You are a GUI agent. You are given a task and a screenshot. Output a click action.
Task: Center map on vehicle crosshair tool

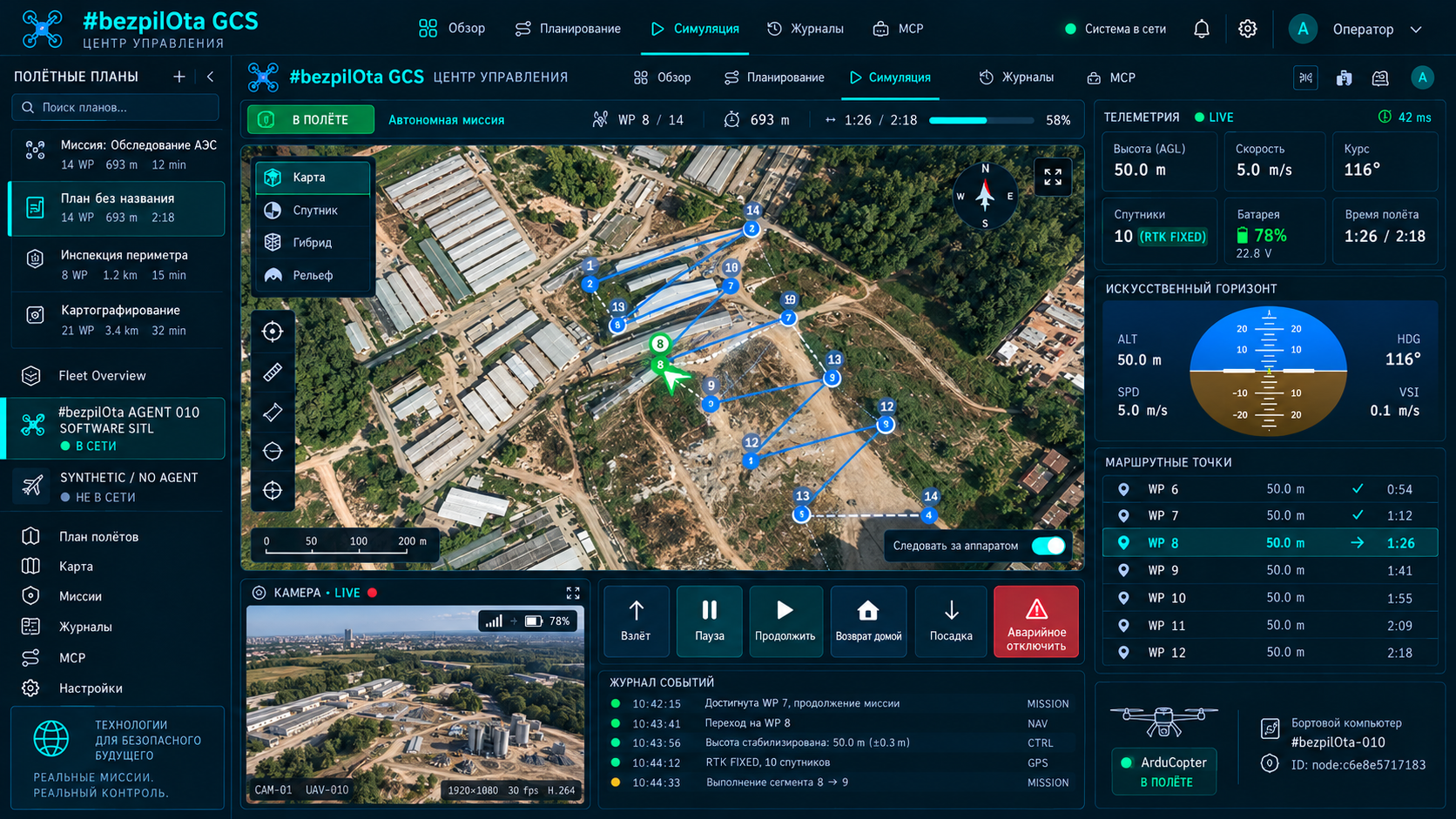point(273,332)
